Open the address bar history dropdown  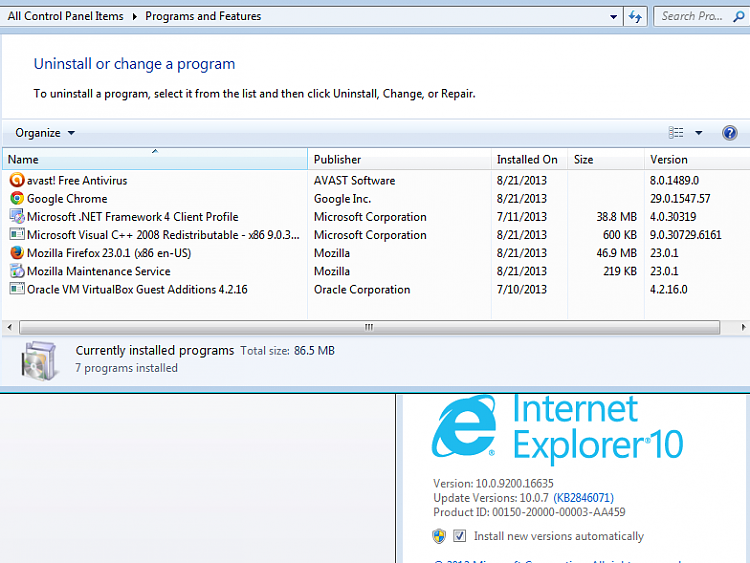[613, 17]
